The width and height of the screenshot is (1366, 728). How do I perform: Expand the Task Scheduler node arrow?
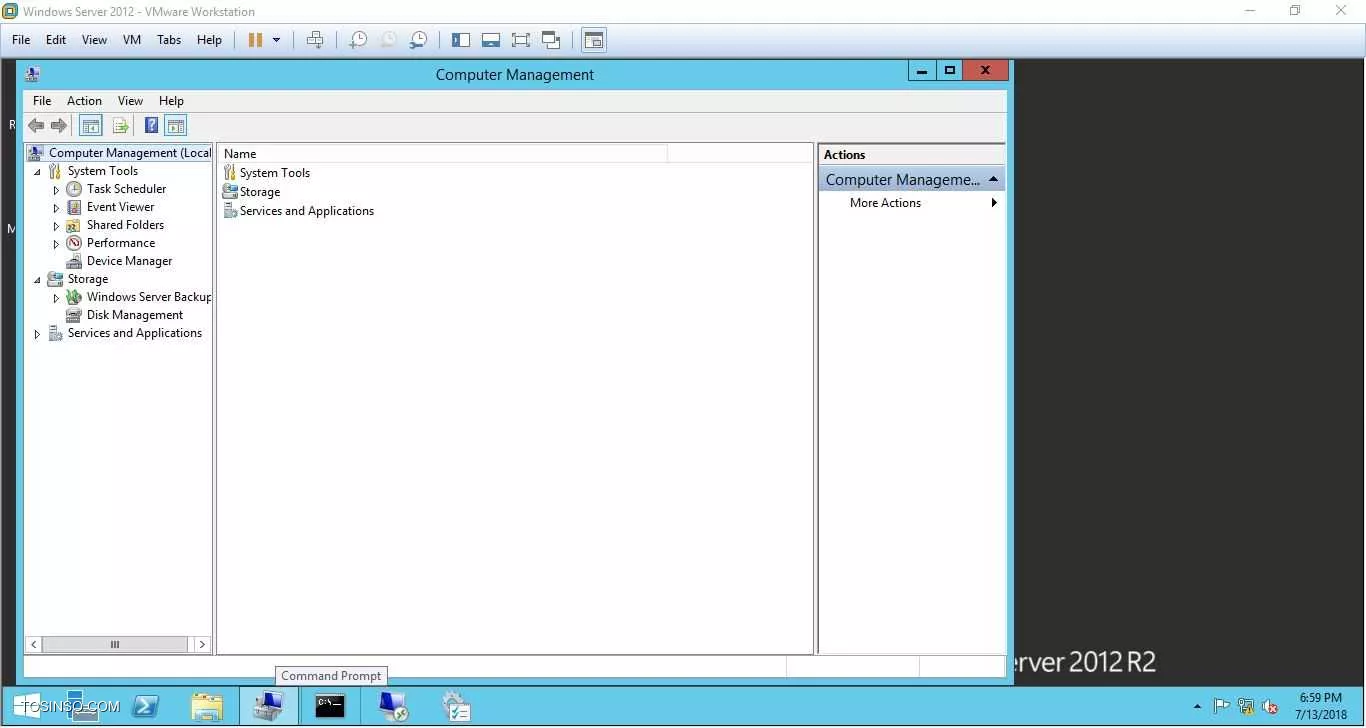(x=56, y=190)
